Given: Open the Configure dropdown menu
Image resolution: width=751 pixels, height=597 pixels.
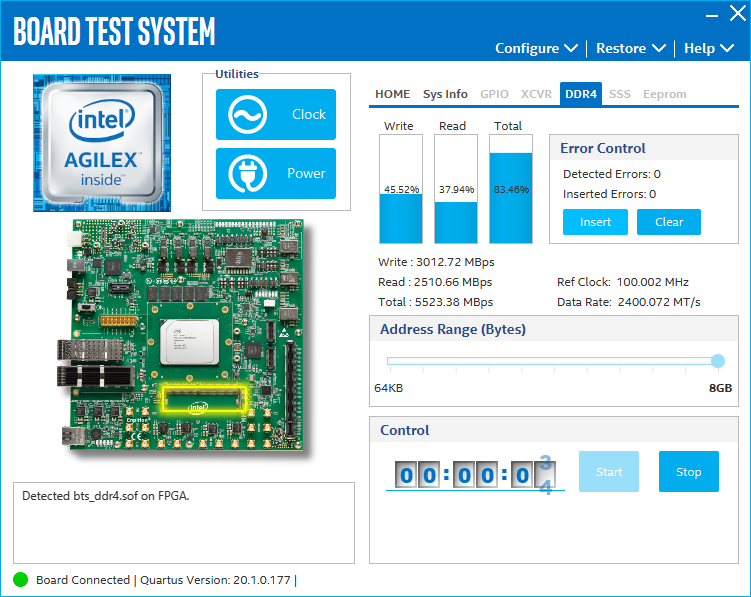Looking at the screenshot, I should 536,48.
